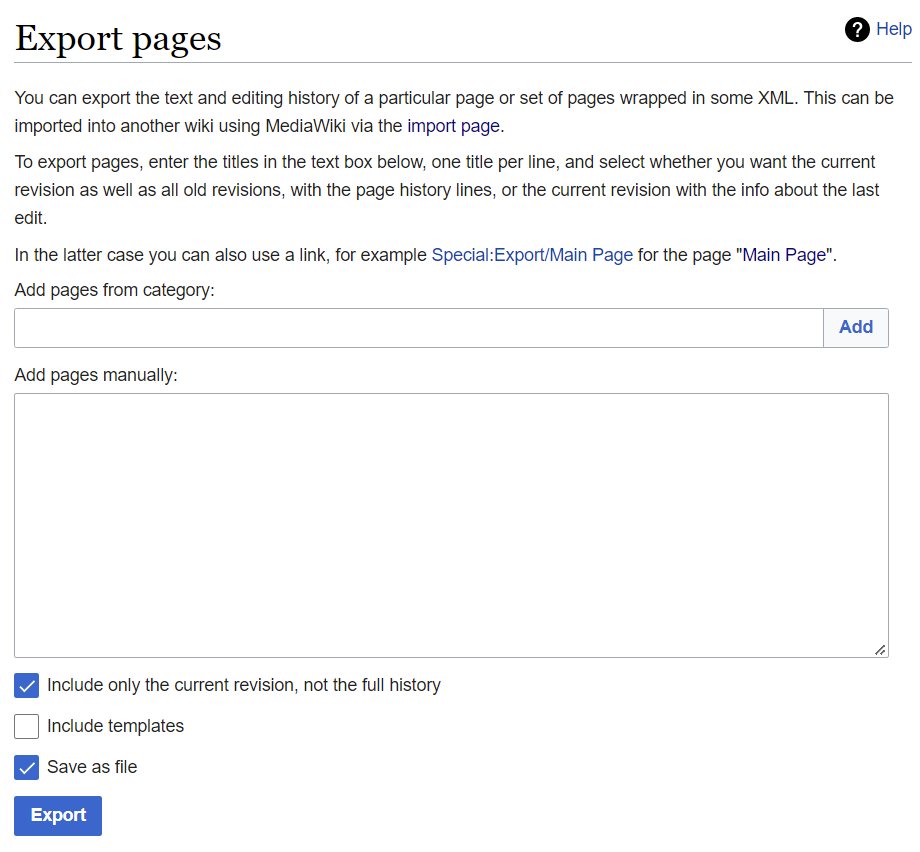Enable the Include templates checkbox

(27, 727)
